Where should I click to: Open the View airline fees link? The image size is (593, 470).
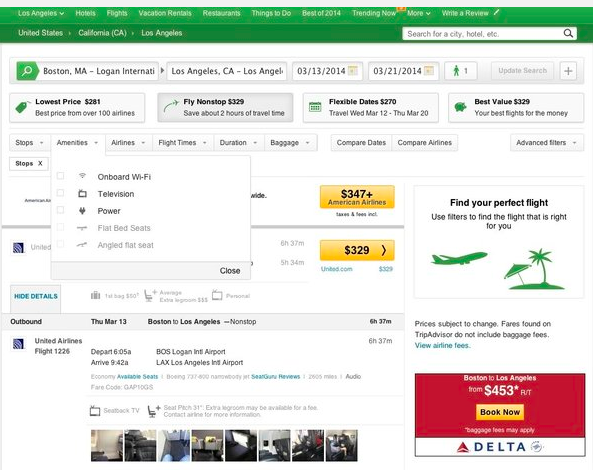click(x=442, y=345)
